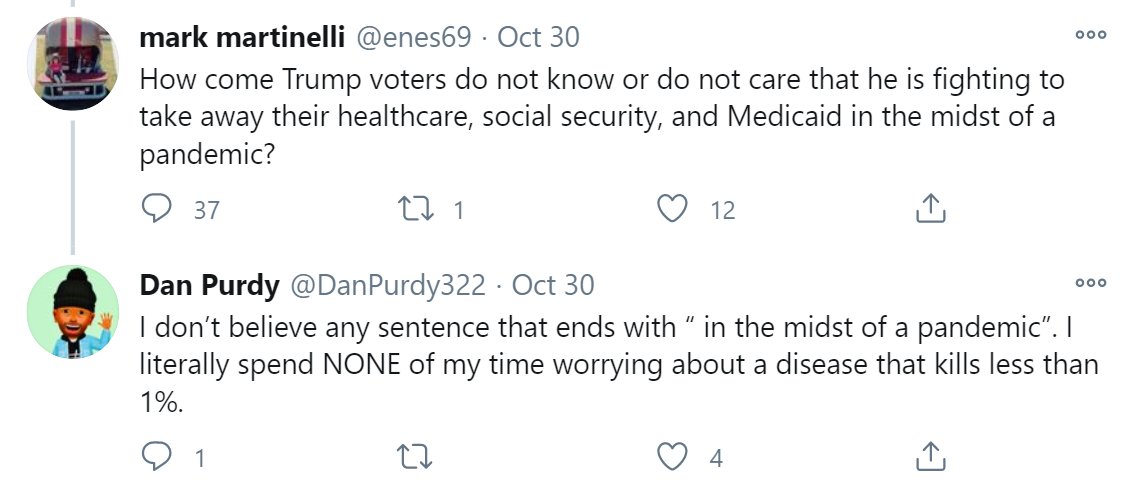Share Dan Purdy's tweet
The image size is (1135, 489).
click(x=930, y=457)
